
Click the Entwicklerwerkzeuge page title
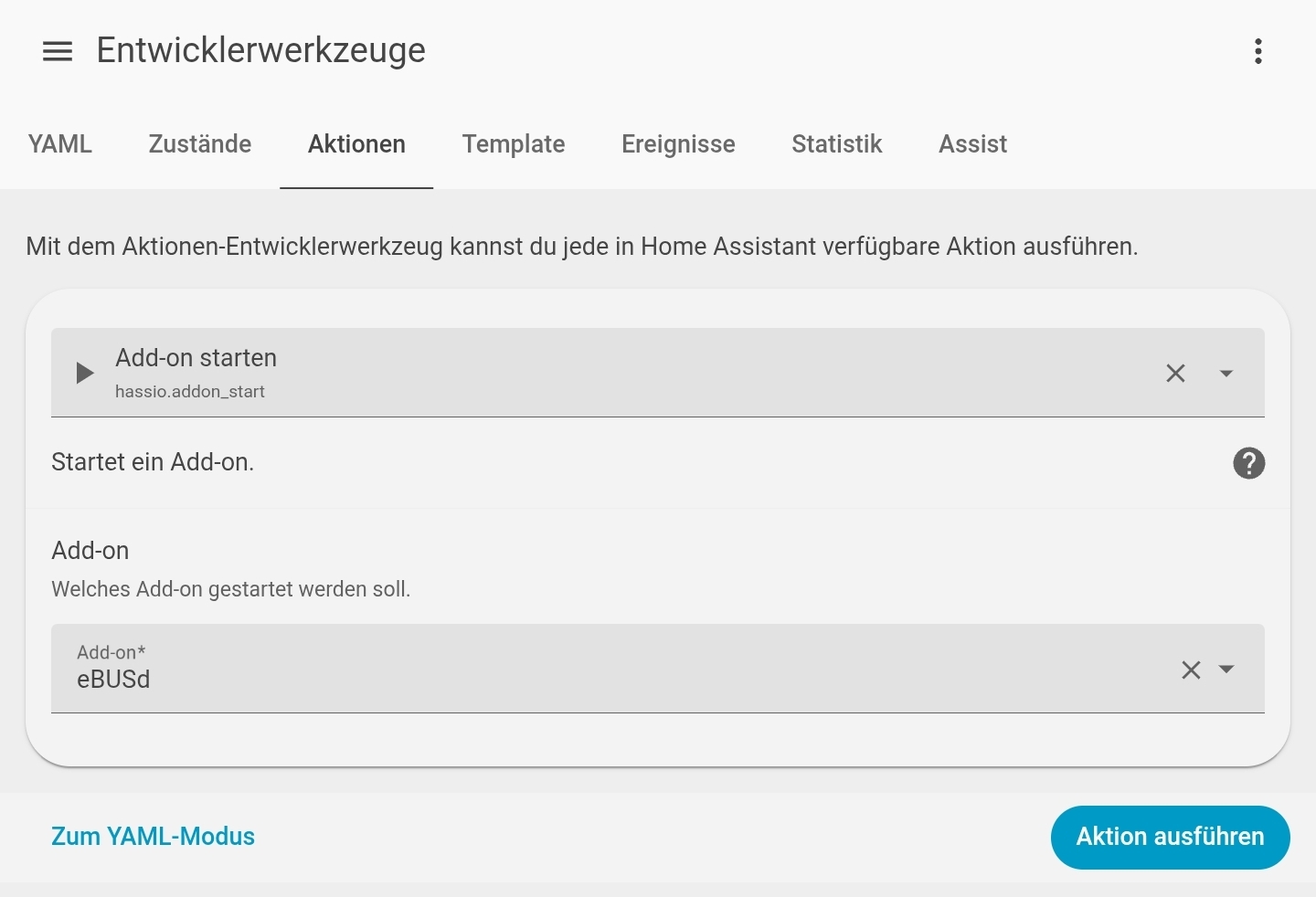click(x=261, y=51)
